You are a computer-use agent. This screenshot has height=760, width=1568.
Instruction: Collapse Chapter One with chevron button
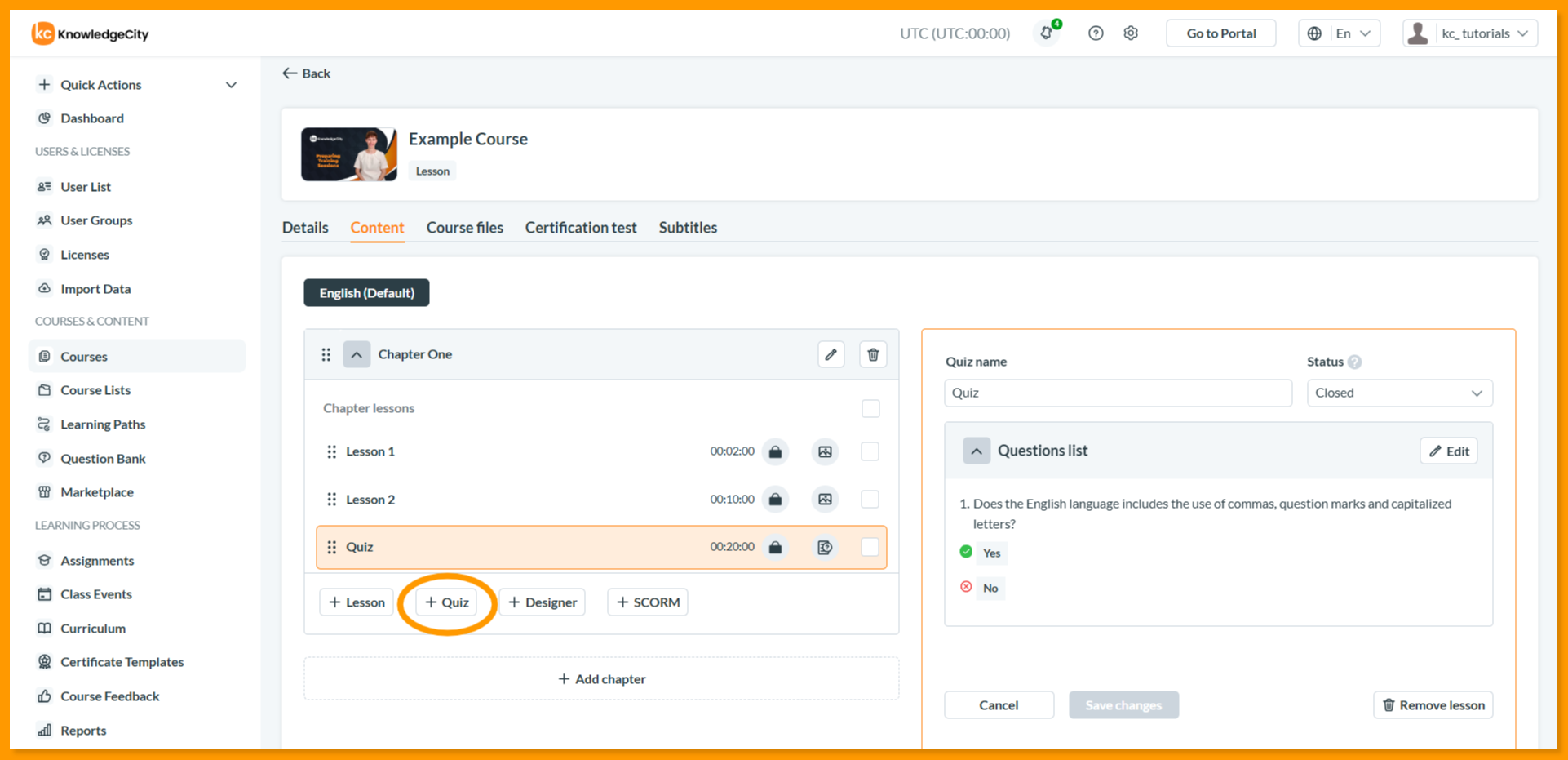pyautogui.click(x=357, y=354)
